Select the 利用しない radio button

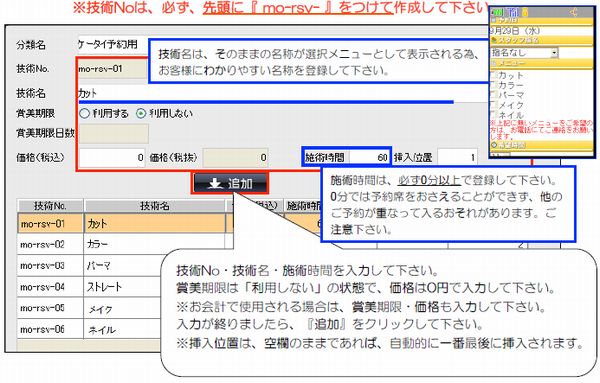coord(141,113)
